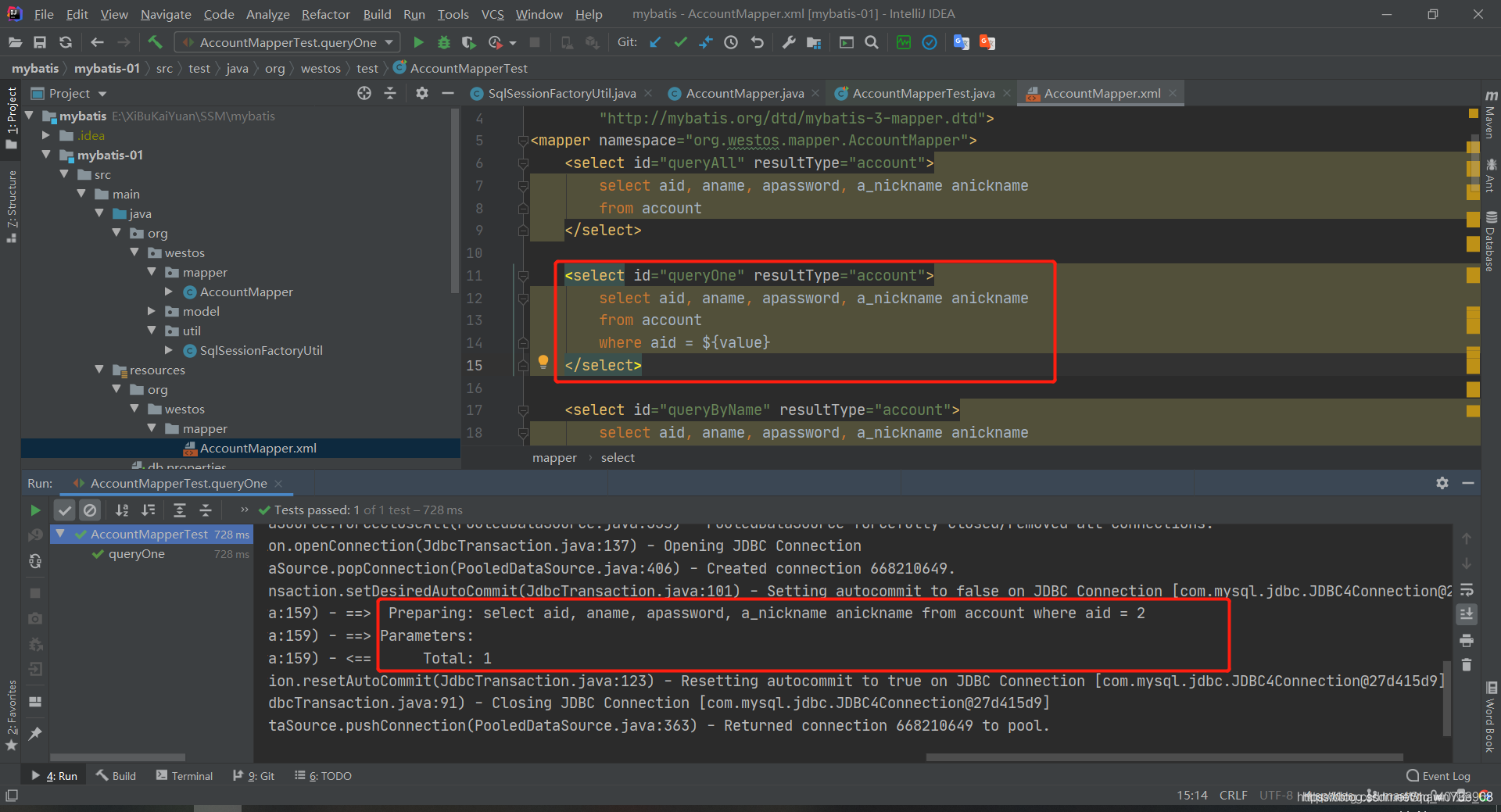
Task: Run the AccountMapperTest.queryOne configuration
Action: pyautogui.click(x=418, y=42)
